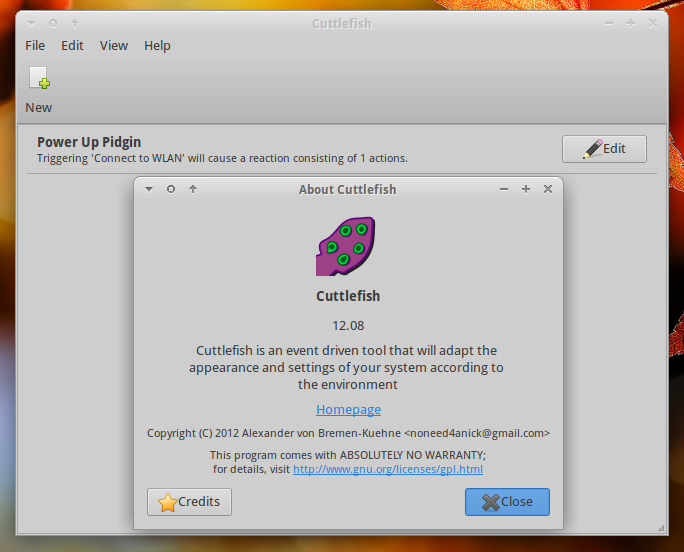The height and width of the screenshot is (552, 684).
Task: Open the View menu
Action: pyautogui.click(x=113, y=45)
